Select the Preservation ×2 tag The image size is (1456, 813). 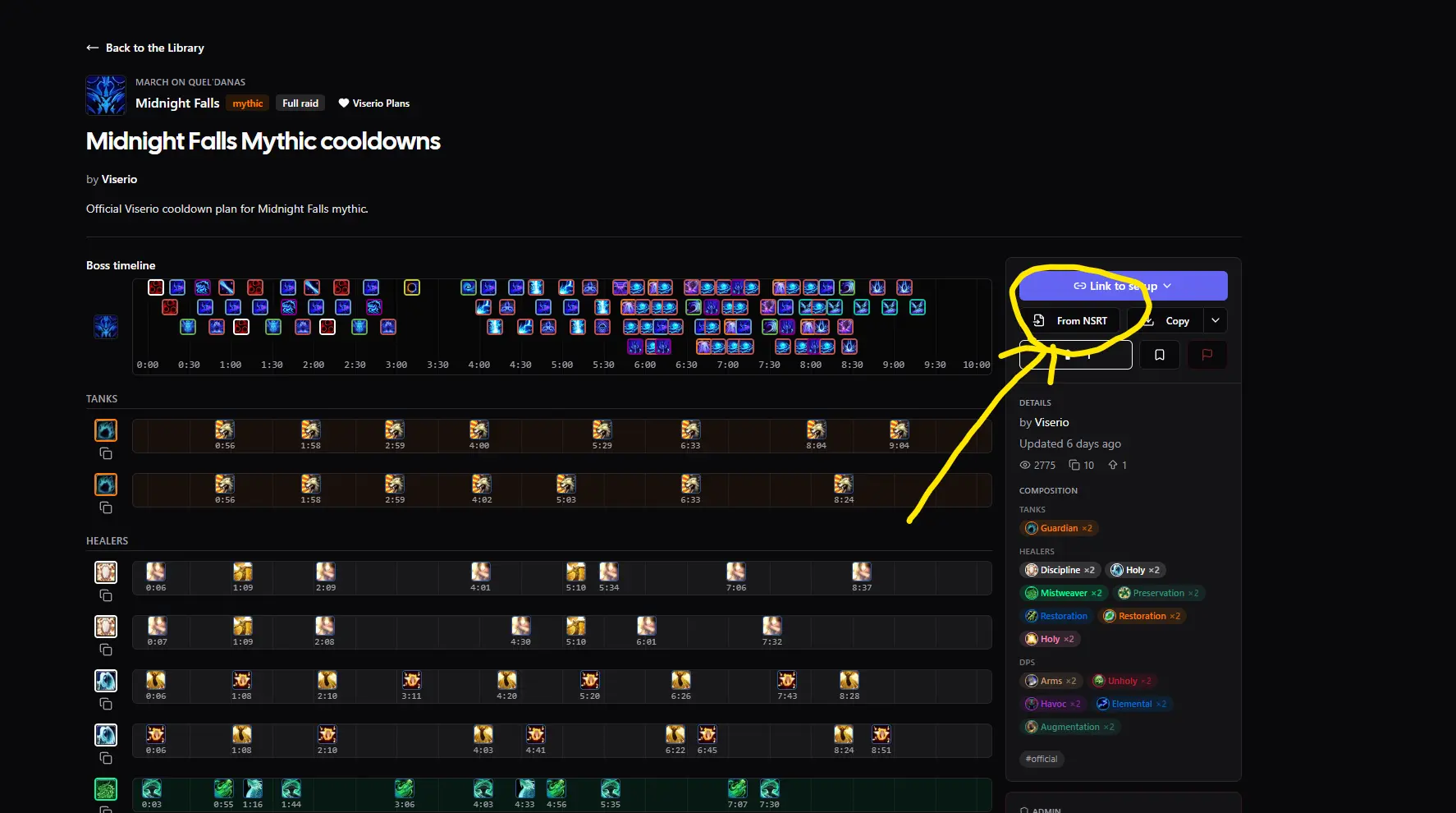pos(1158,593)
